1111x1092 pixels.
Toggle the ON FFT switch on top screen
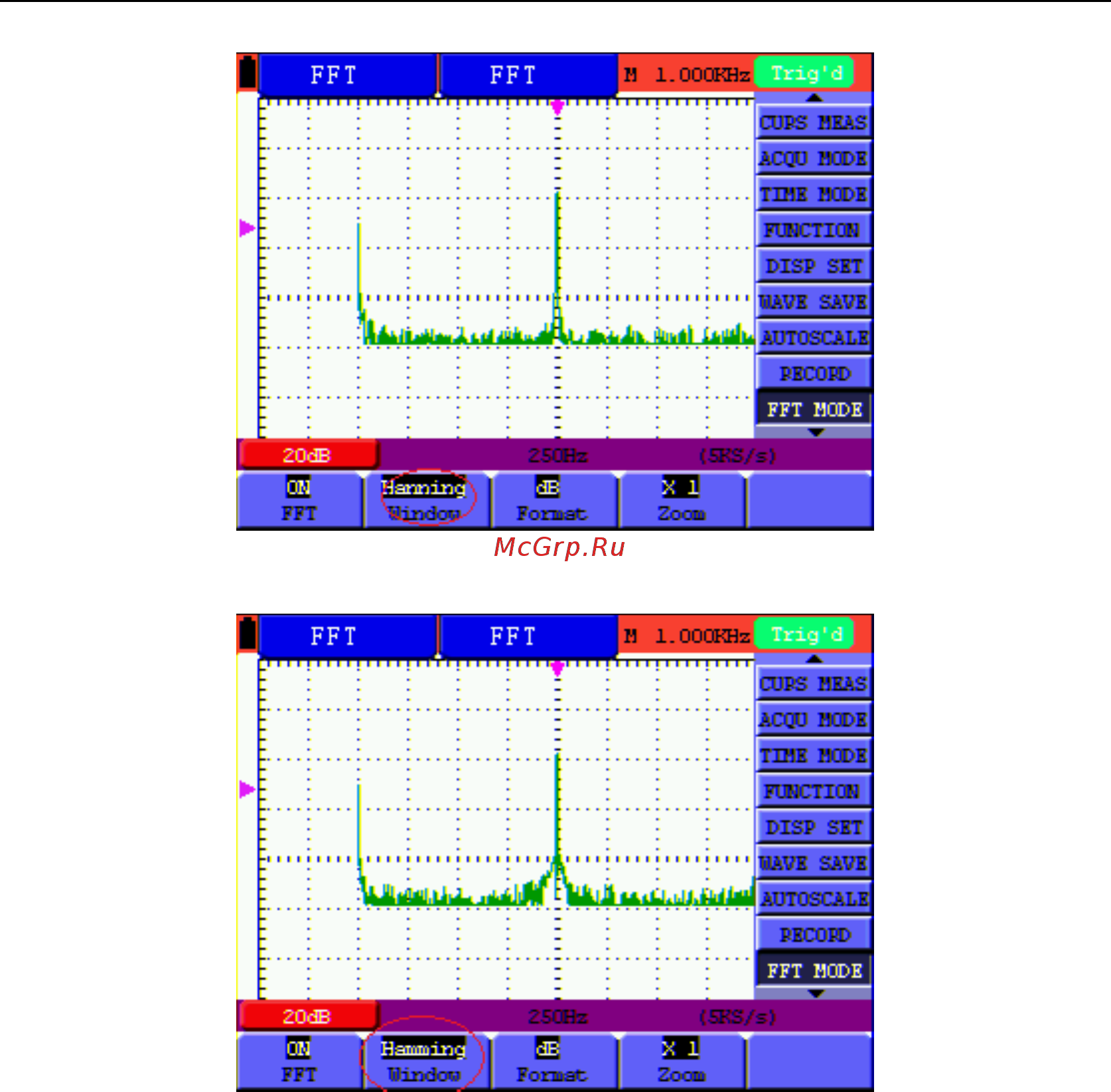pos(299,500)
